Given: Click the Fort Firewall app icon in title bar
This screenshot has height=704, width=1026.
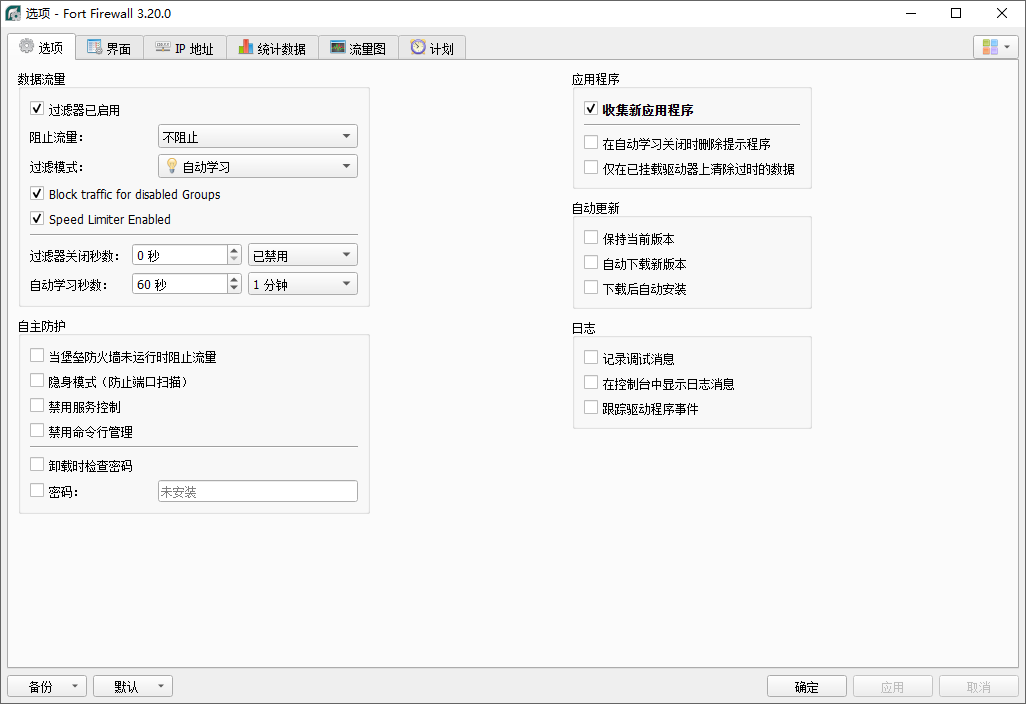Looking at the screenshot, I should (13, 13).
